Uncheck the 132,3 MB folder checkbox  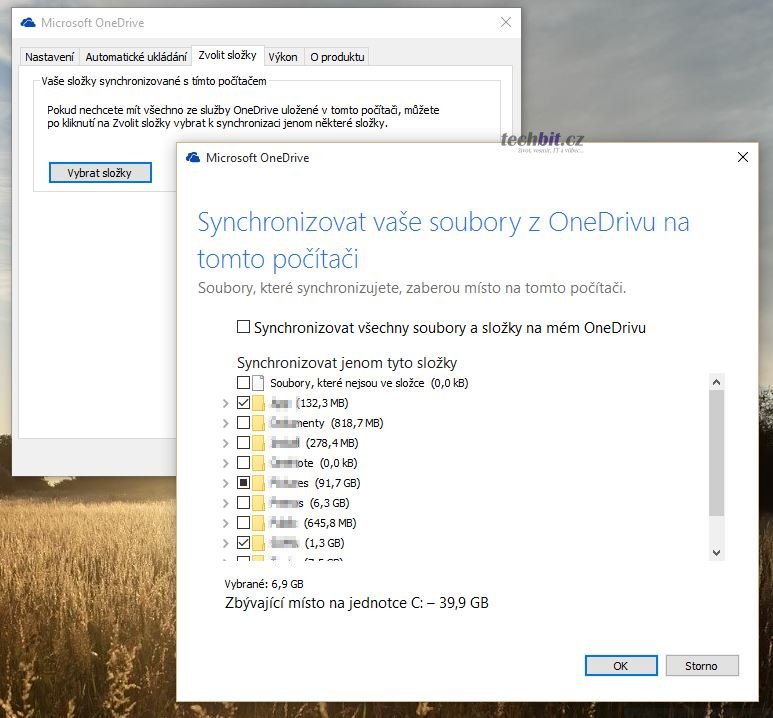[243, 403]
